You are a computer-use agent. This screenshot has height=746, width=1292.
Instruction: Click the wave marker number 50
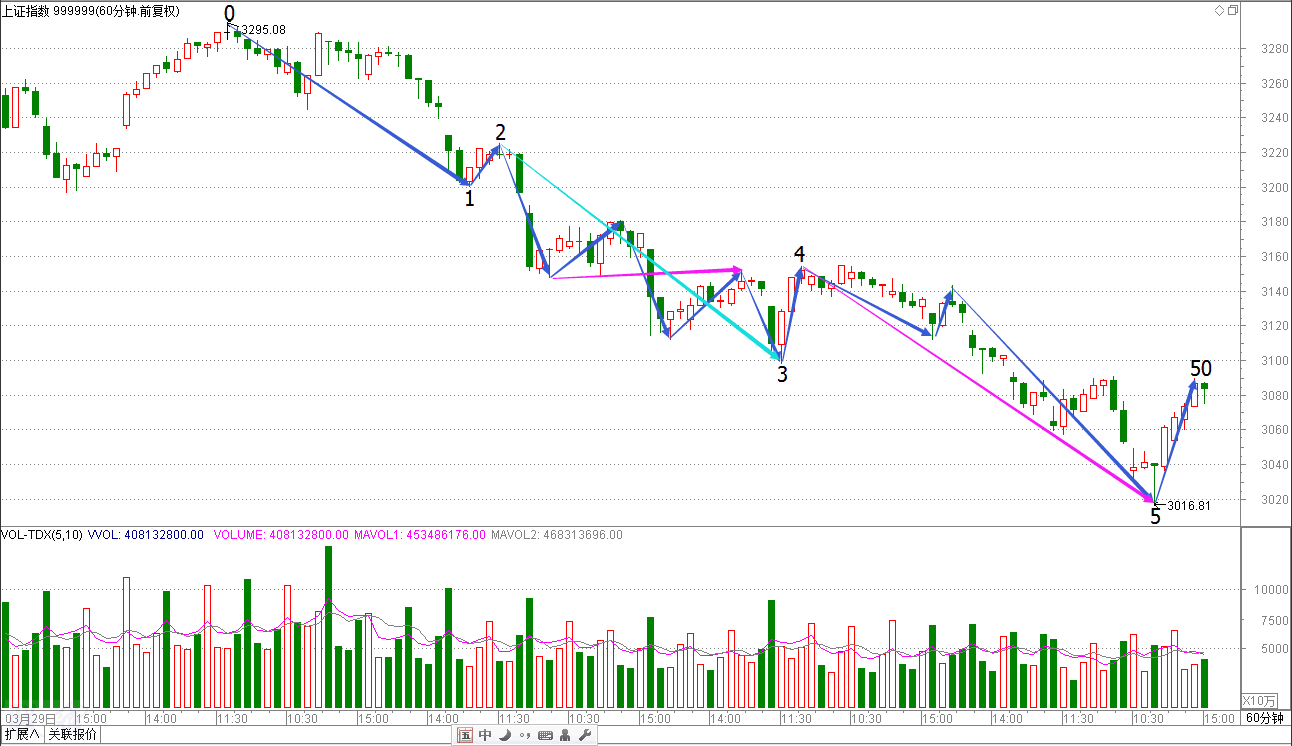1201,368
